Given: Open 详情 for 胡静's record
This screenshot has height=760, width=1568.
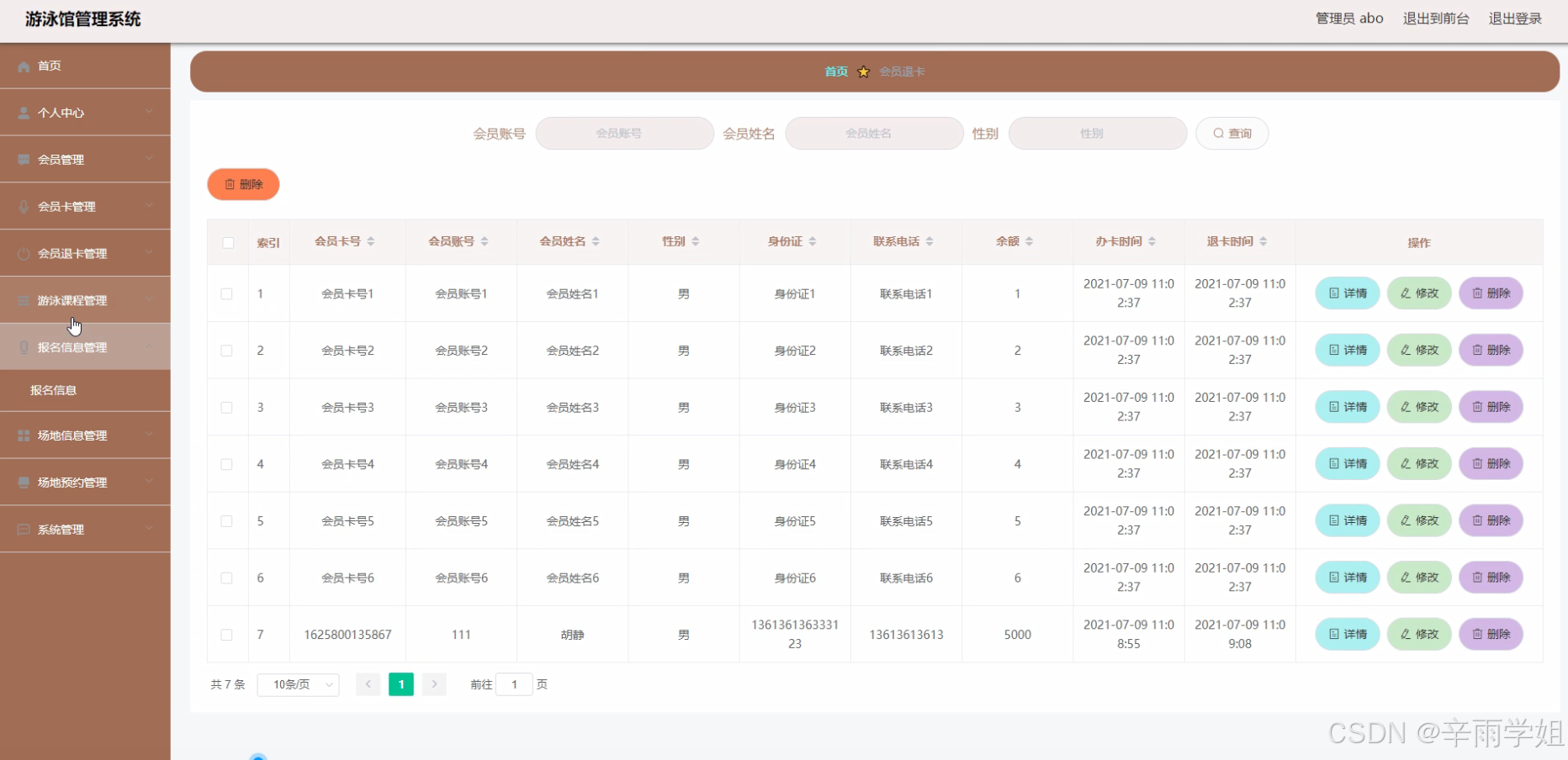Looking at the screenshot, I should point(1347,635).
